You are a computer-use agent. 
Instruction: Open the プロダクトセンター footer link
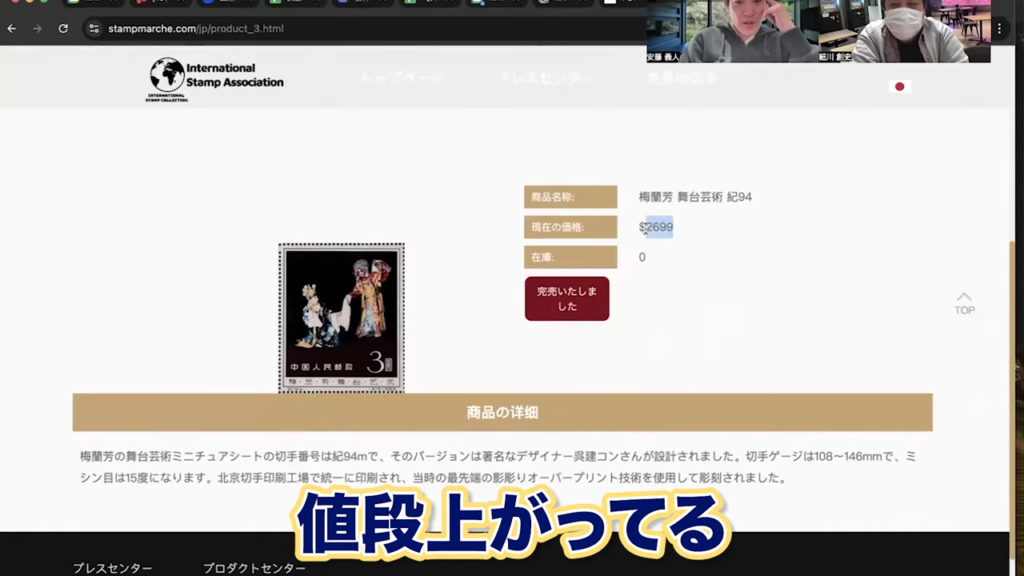tap(254, 568)
